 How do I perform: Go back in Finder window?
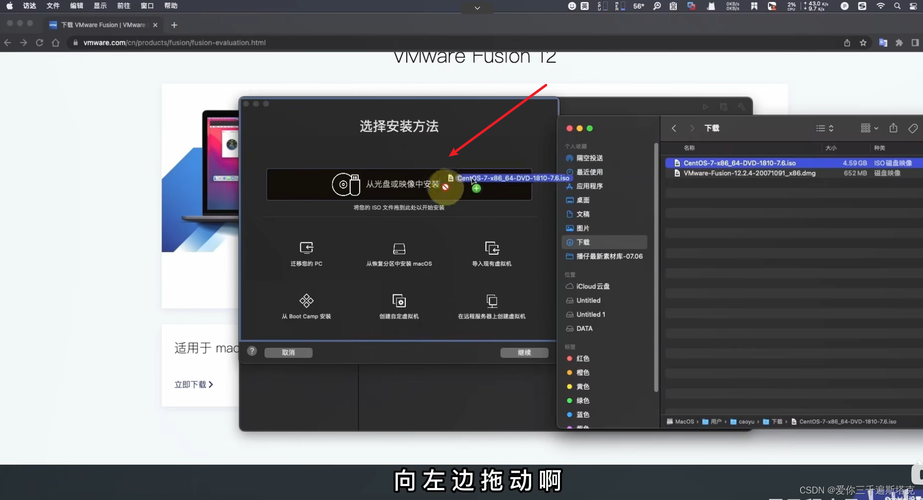coord(674,128)
